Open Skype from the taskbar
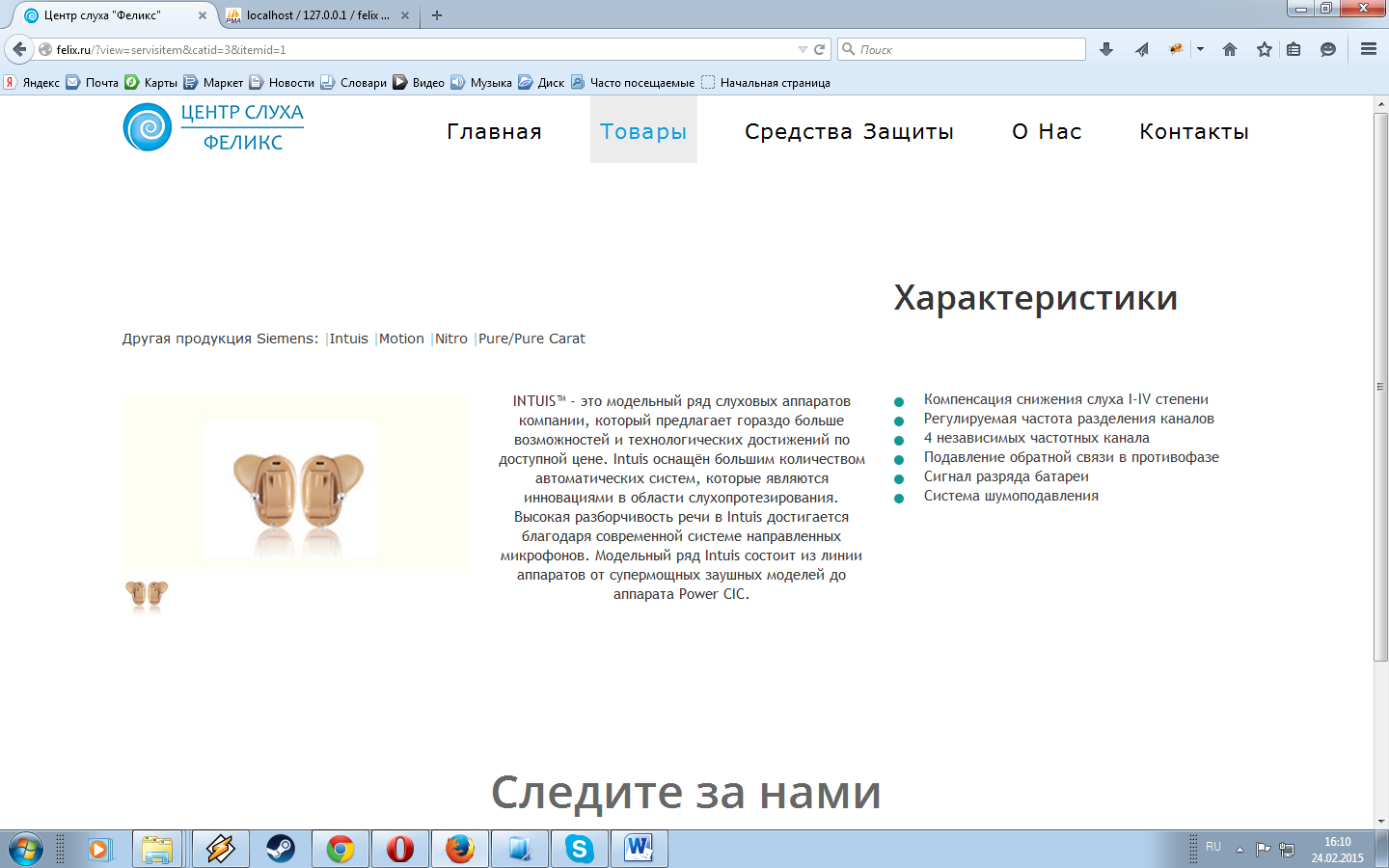 coord(580,850)
